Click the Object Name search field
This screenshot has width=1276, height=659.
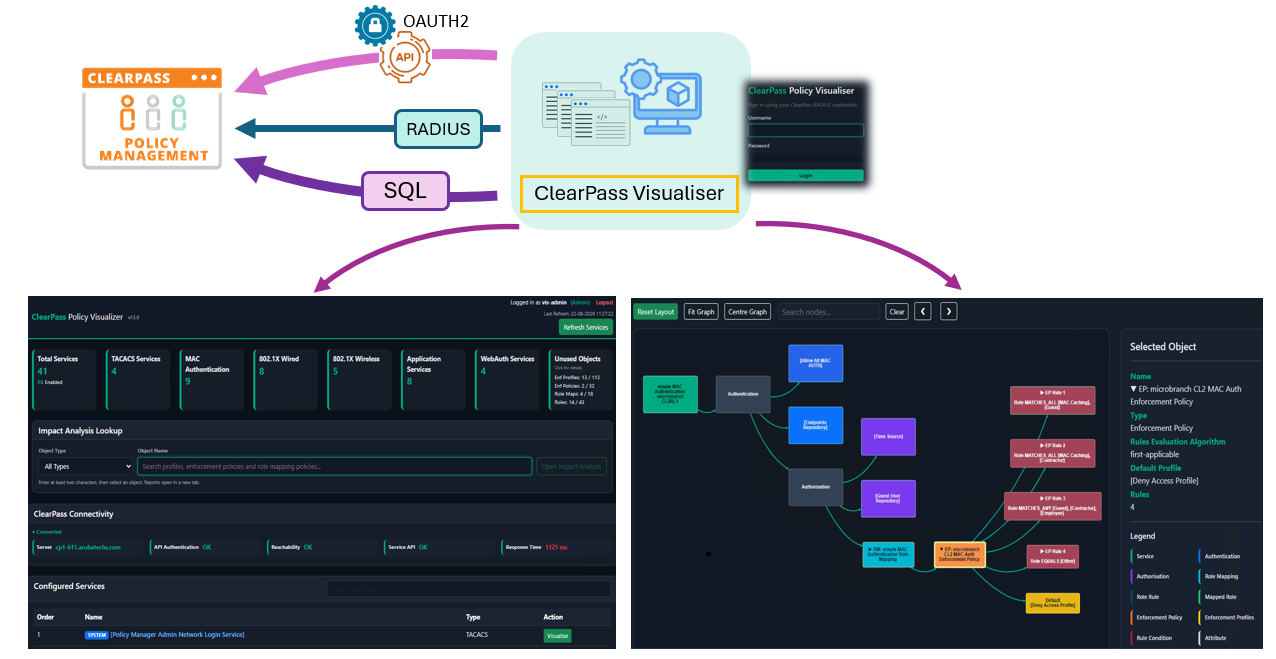point(334,466)
